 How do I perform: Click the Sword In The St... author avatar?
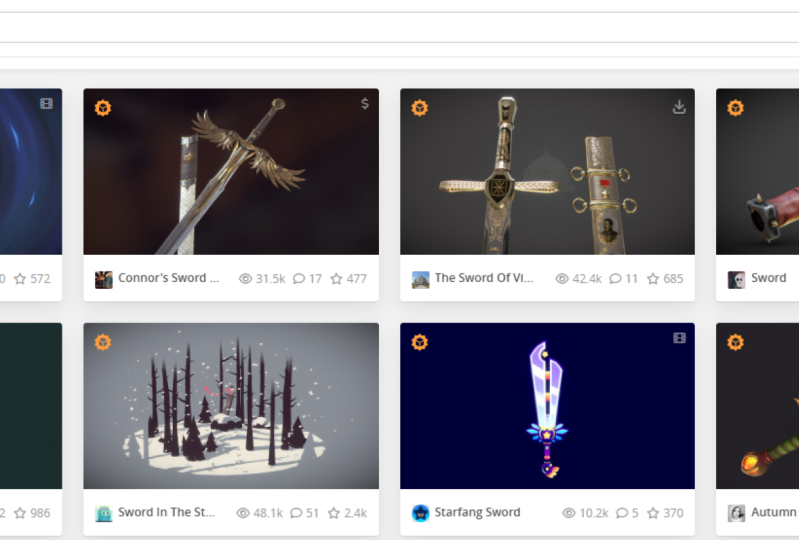pos(104,514)
